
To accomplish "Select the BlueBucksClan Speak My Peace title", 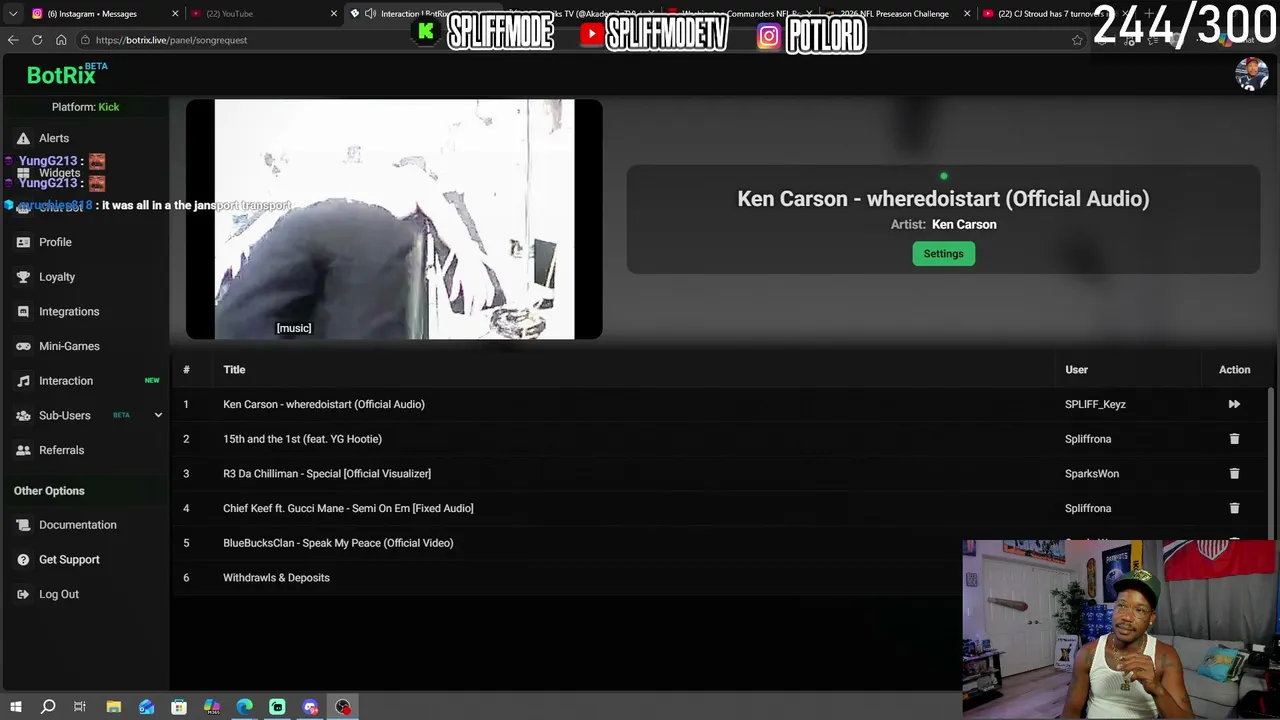I will (338, 543).
